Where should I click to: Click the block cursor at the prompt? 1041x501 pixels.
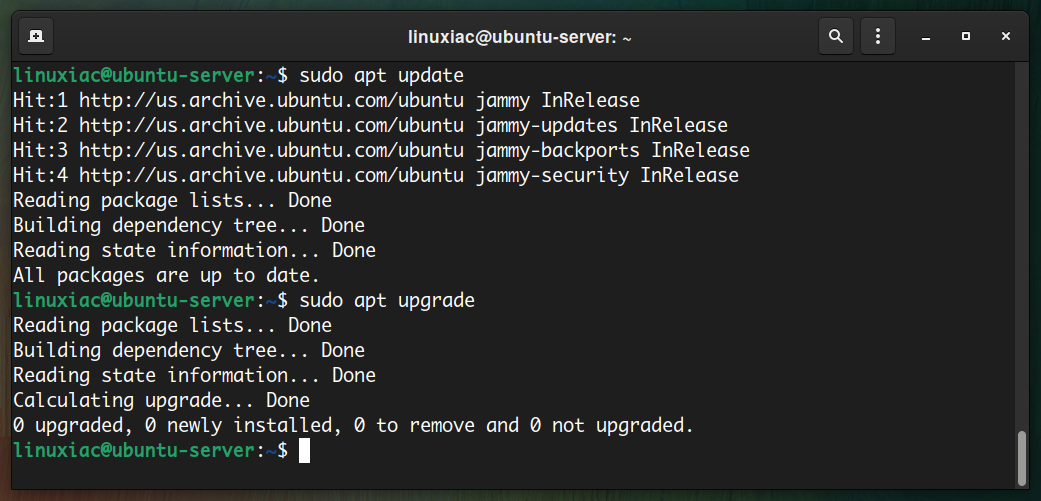304,451
